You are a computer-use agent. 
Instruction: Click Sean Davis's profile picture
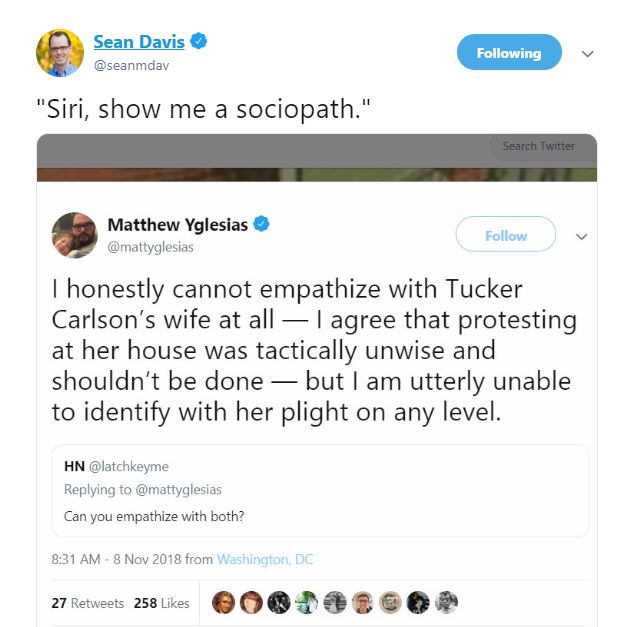(x=60, y=53)
